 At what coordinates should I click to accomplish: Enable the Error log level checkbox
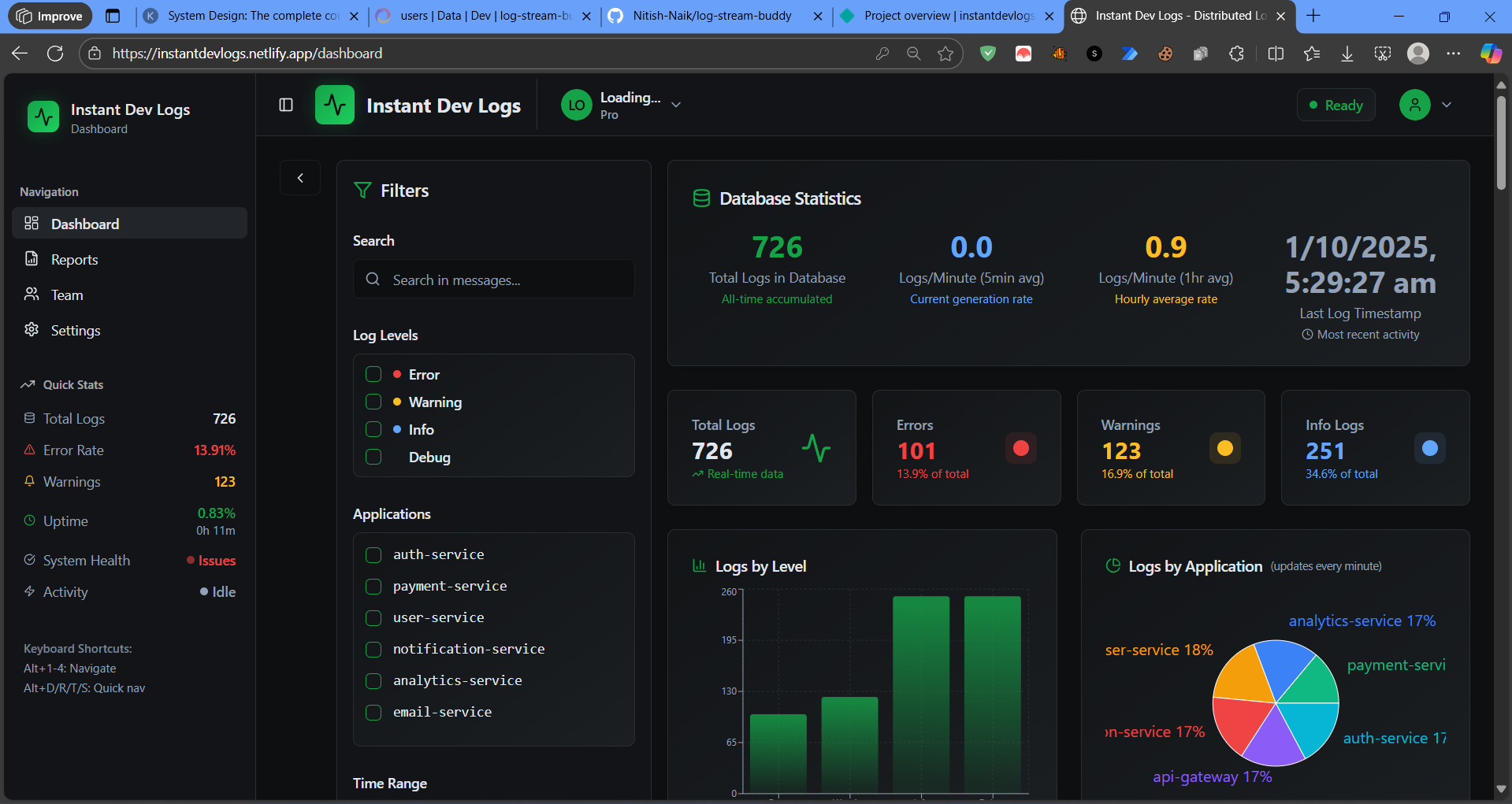pos(373,374)
